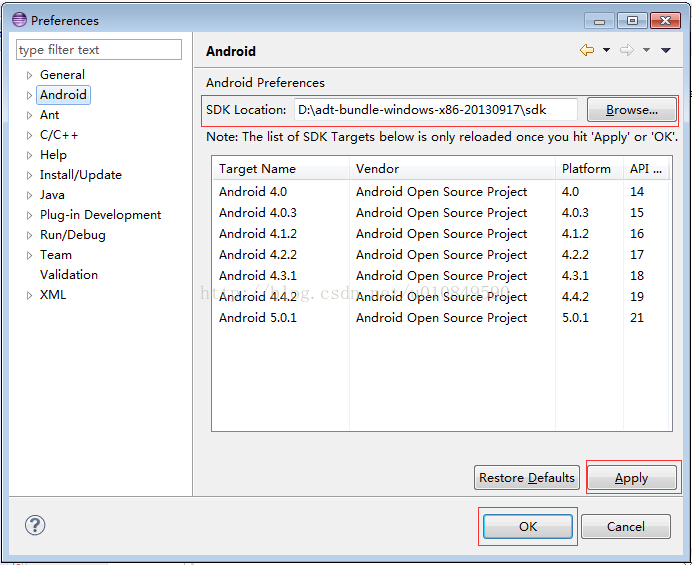The width and height of the screenshot is (692, 565).
Task: Select XML in the preferences tree
Action: [53, 295]
